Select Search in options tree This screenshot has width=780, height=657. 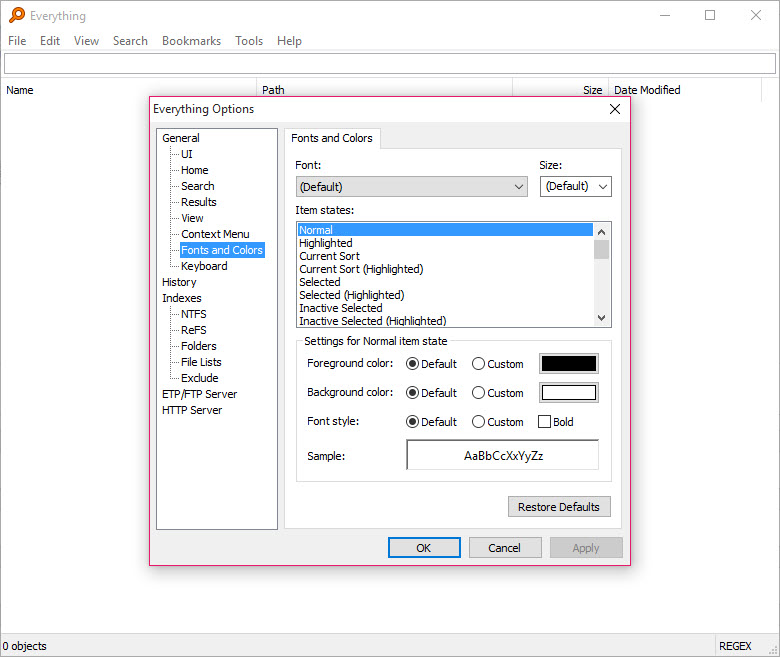[197, 186]
